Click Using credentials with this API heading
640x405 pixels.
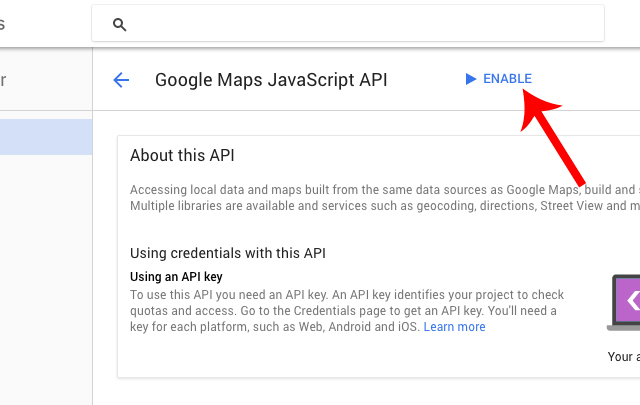click(x=228, y=253)
